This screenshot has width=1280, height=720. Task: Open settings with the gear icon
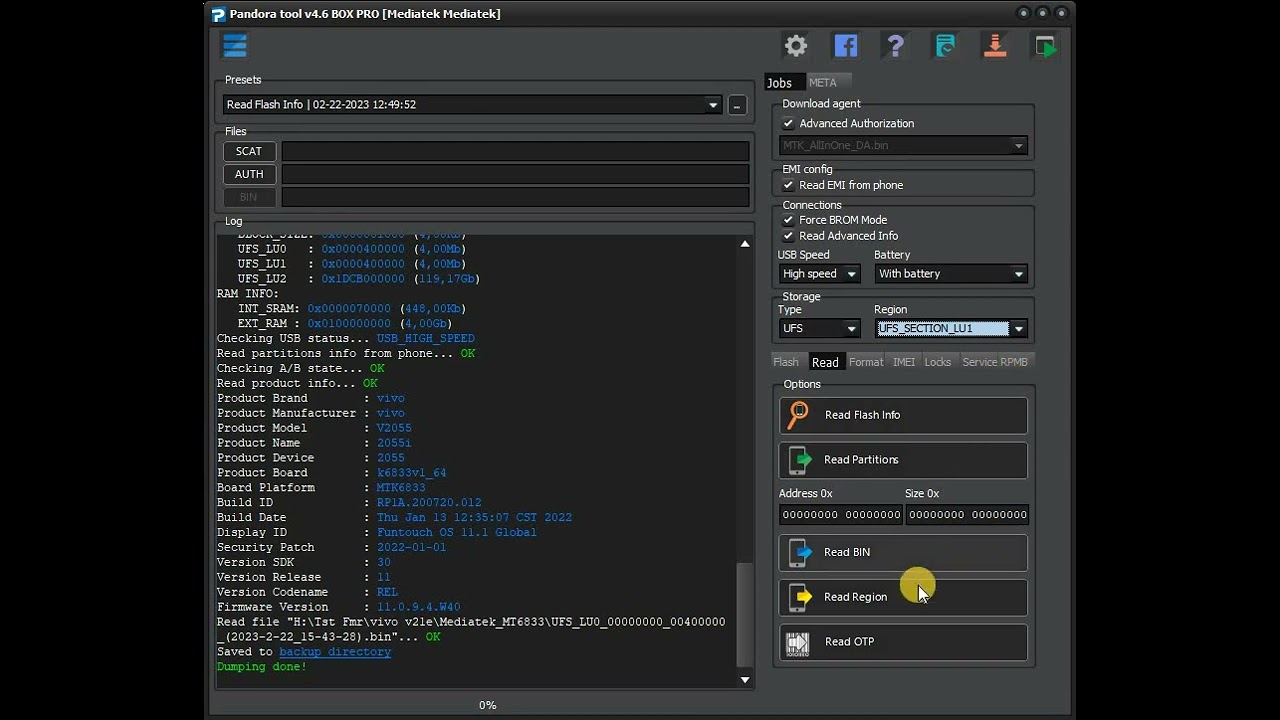[x=796, y=45]
